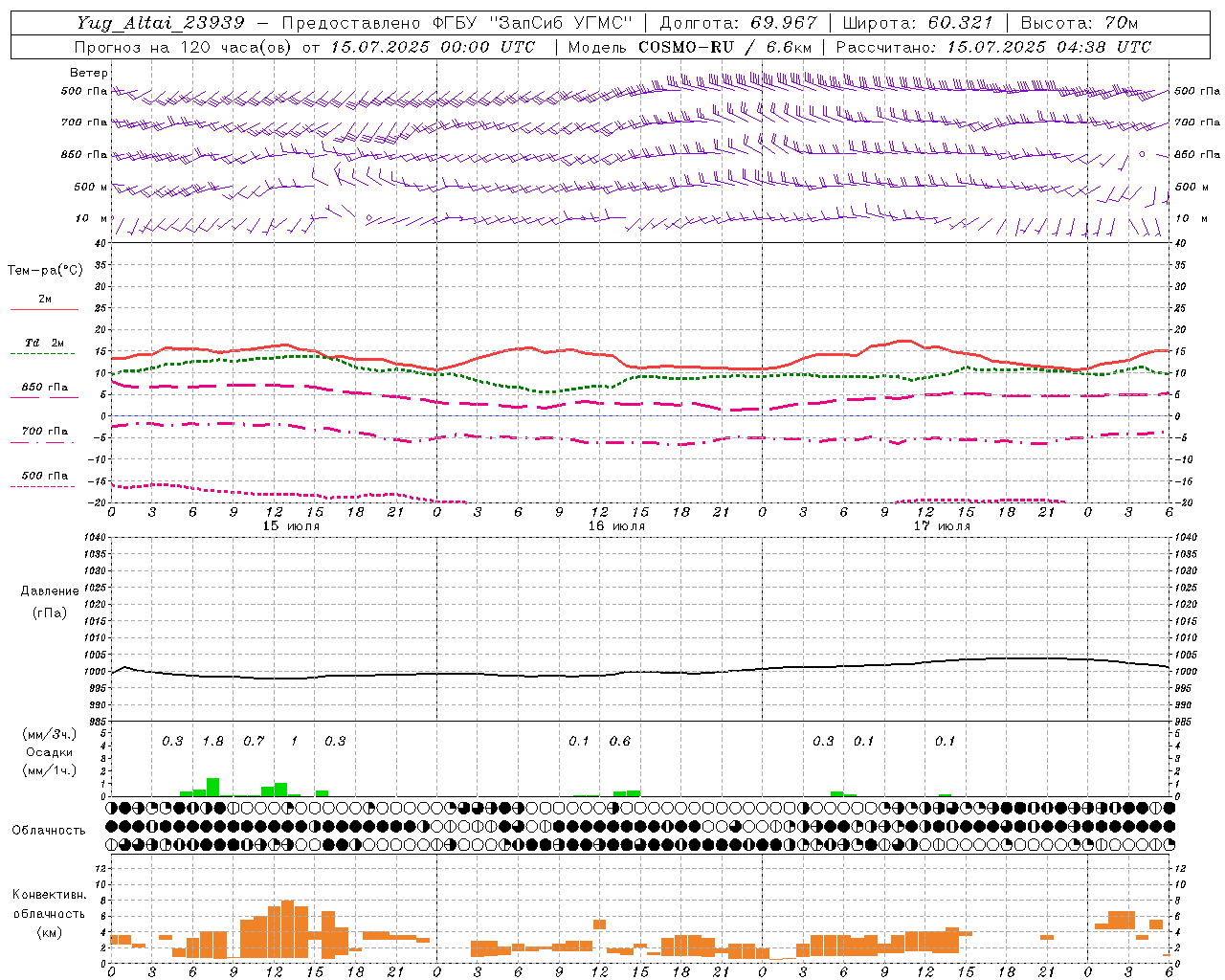The image size is (1225, 980).
Task: Click the 0.6 precipitation value
Action: [x=620, y=742]
